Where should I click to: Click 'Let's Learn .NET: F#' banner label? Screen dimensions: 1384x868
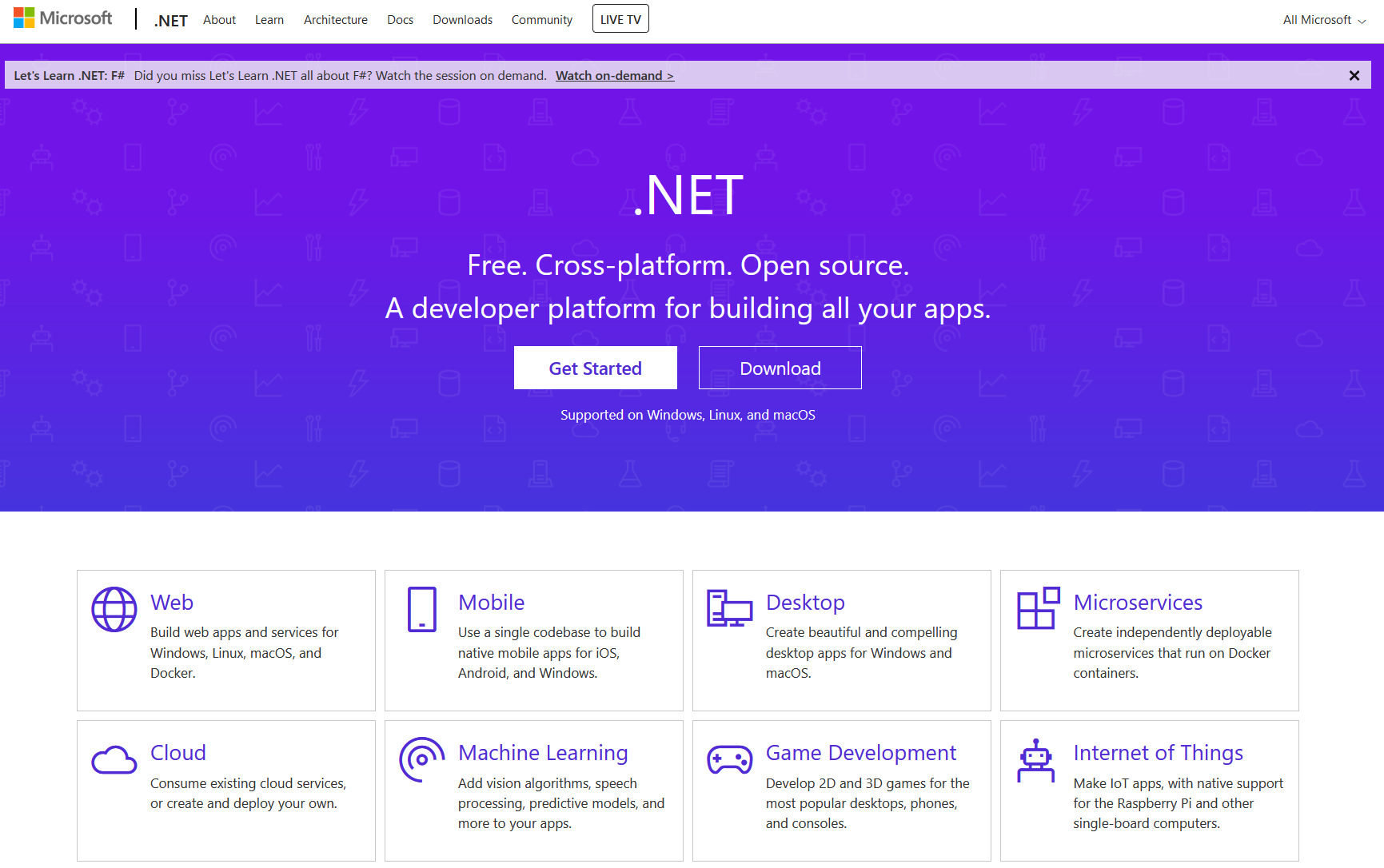pos(70,76)
